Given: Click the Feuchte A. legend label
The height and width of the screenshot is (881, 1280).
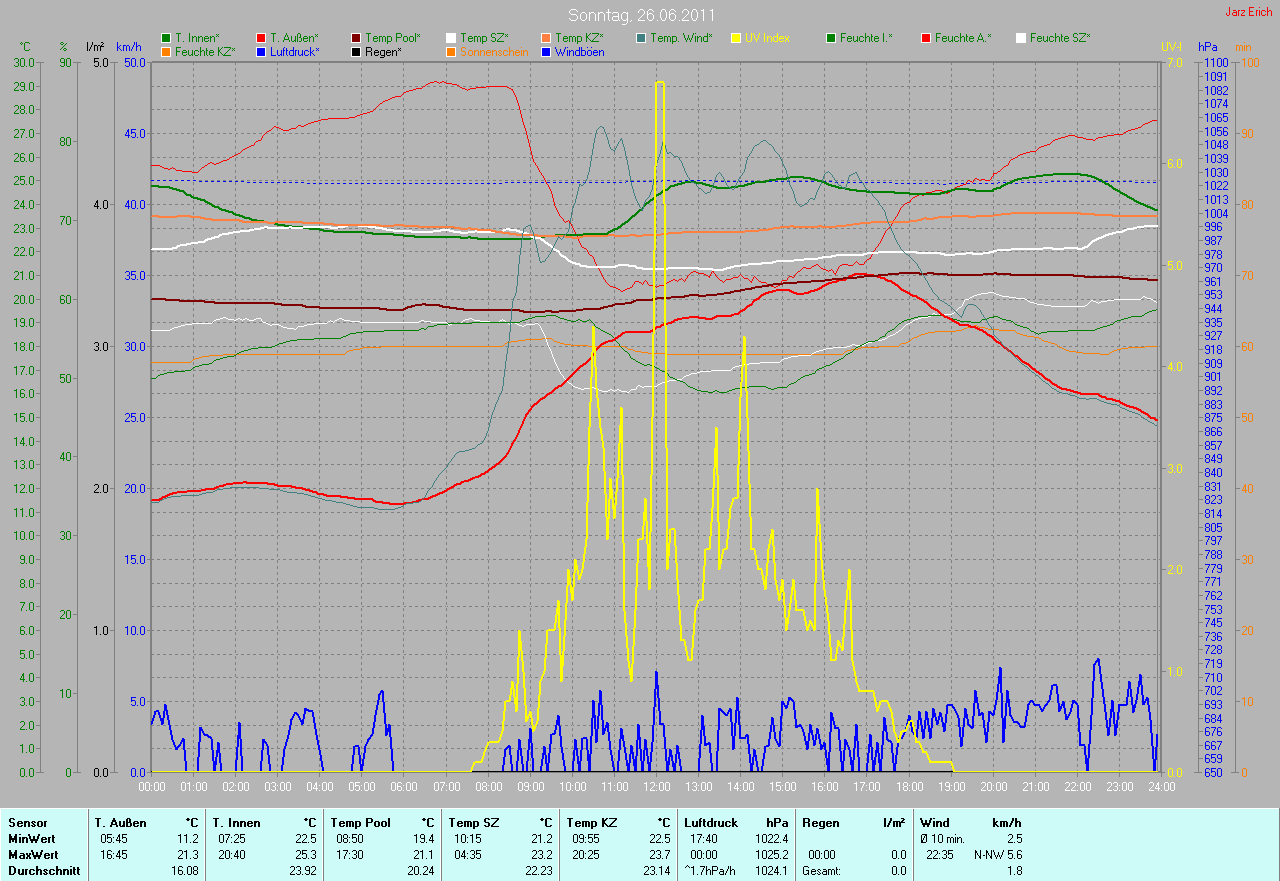Looking at the screenshot, I should click(x=963, y=38).
